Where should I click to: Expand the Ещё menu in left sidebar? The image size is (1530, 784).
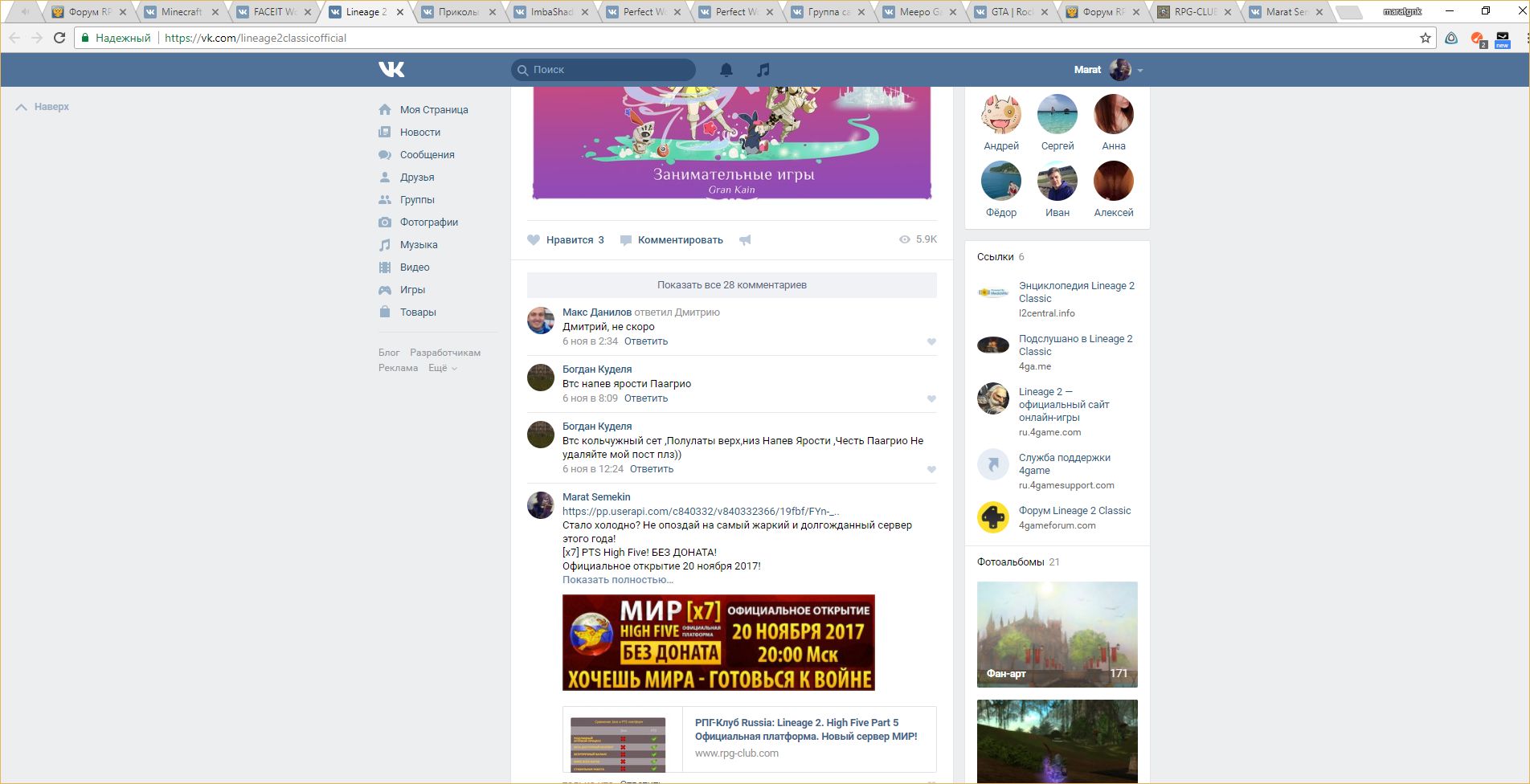443,368
